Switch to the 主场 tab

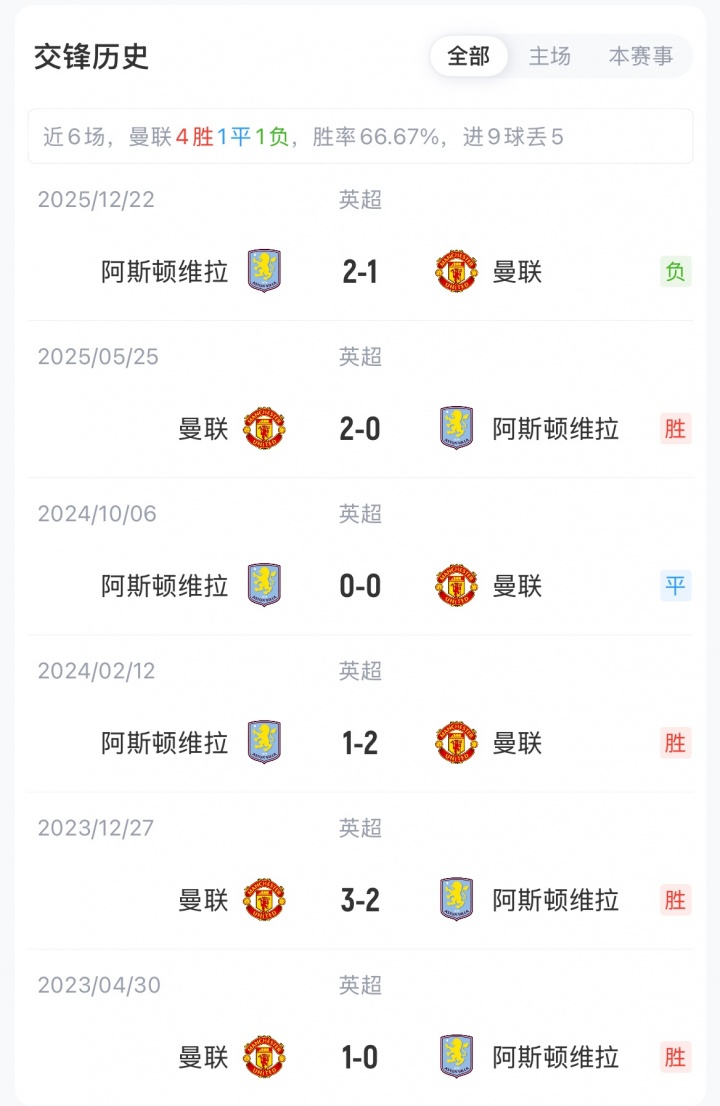[x=549, y=57]
